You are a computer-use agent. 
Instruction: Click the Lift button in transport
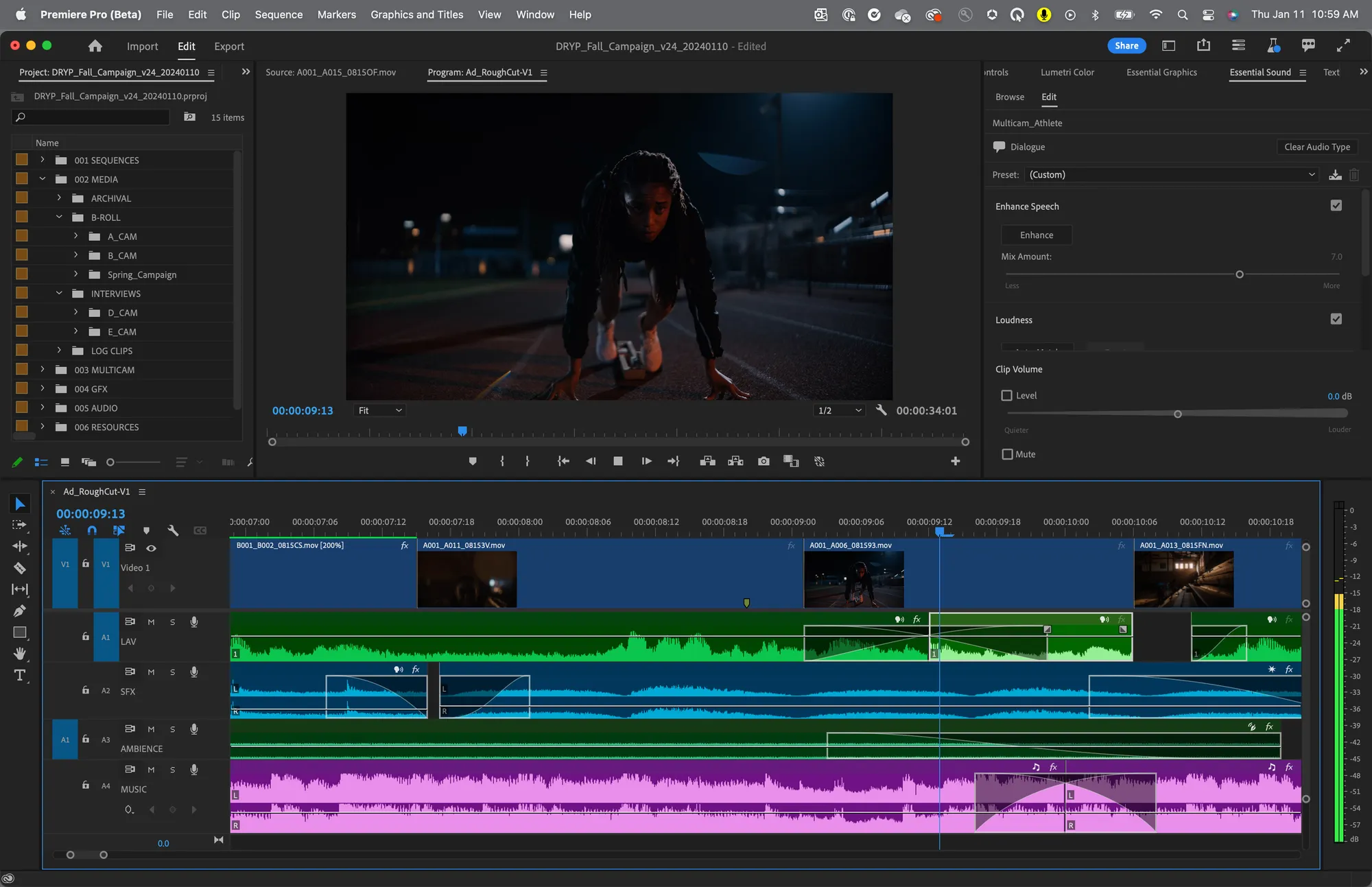point(707,461)
